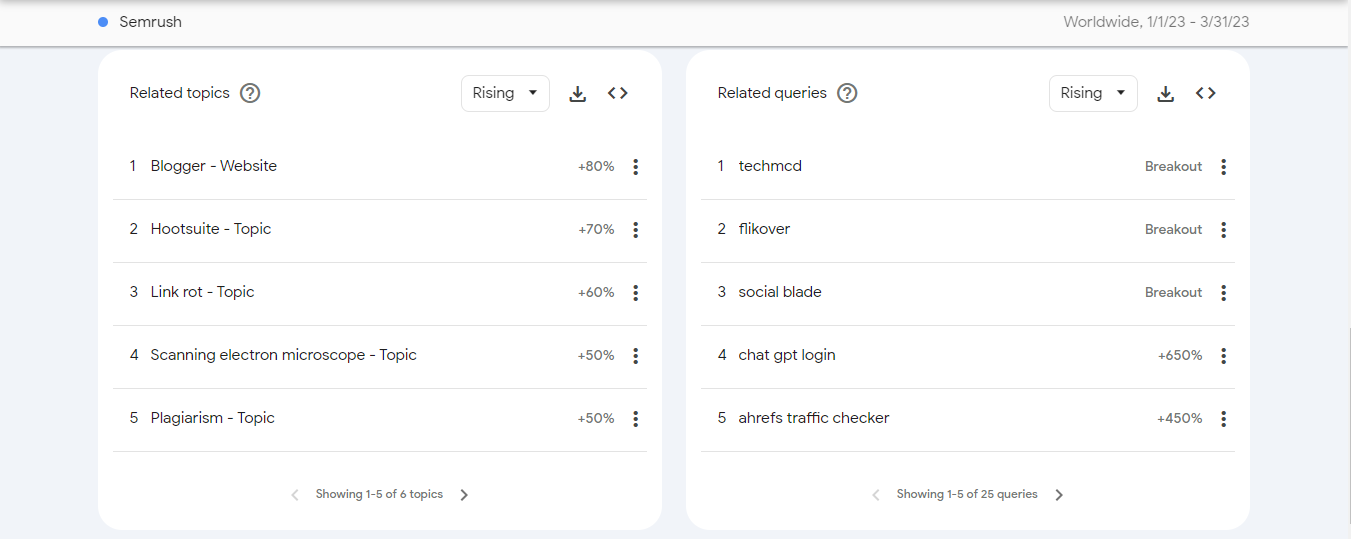Open embed code for Related topics
The width and height of the screenshot is (1351, 539).
tap(618, 93)
